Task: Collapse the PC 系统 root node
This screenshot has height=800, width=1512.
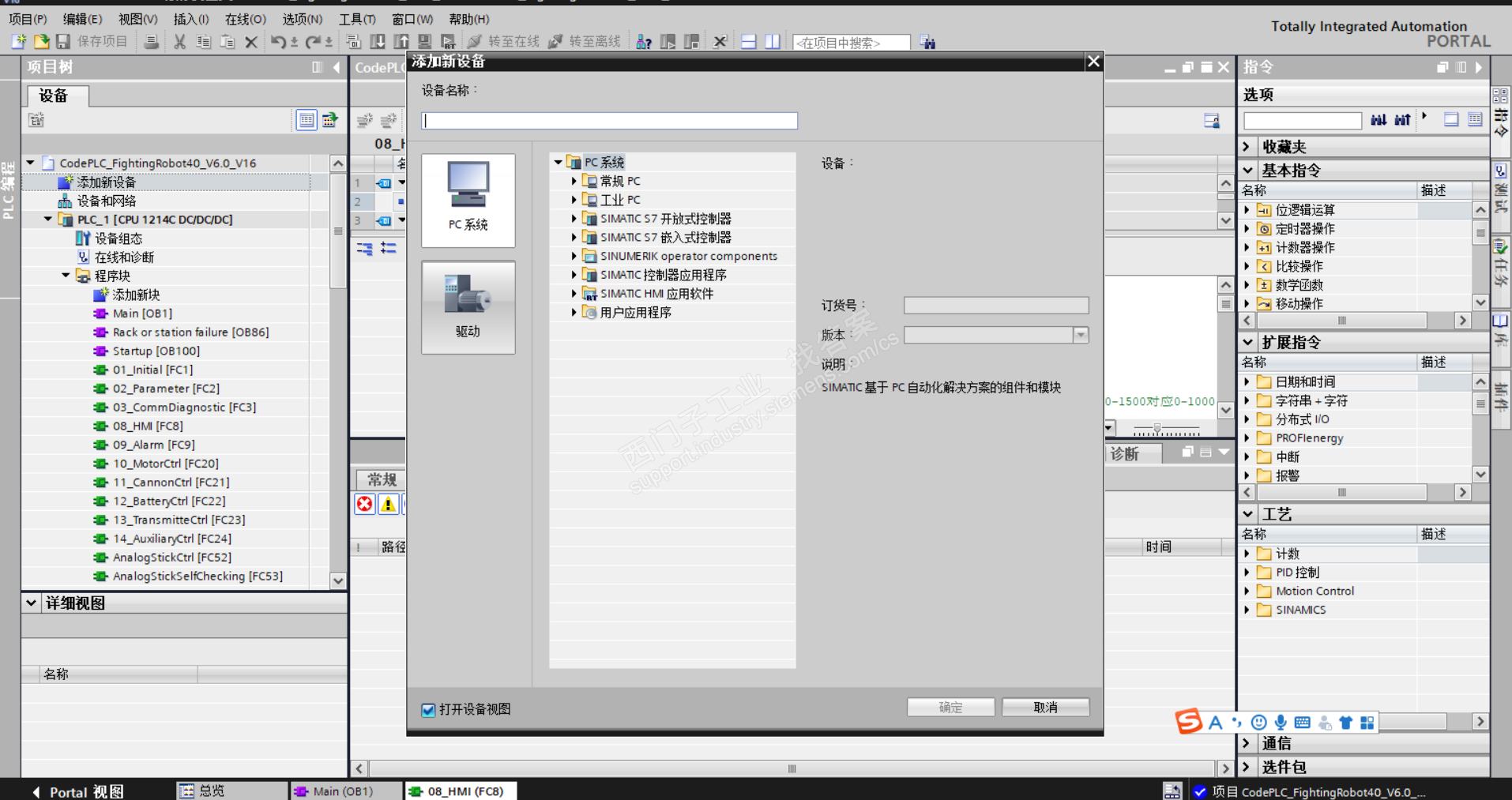Action: pos(558,162)
